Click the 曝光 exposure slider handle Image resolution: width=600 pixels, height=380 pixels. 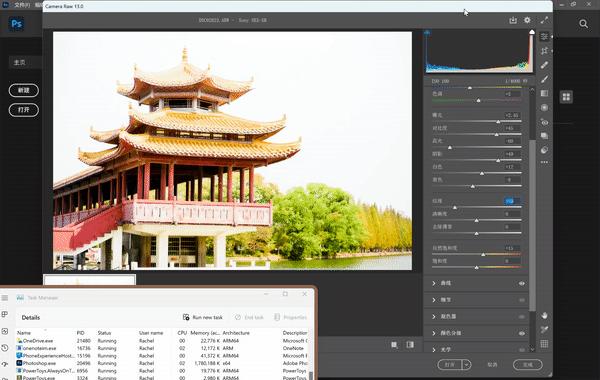498,122
